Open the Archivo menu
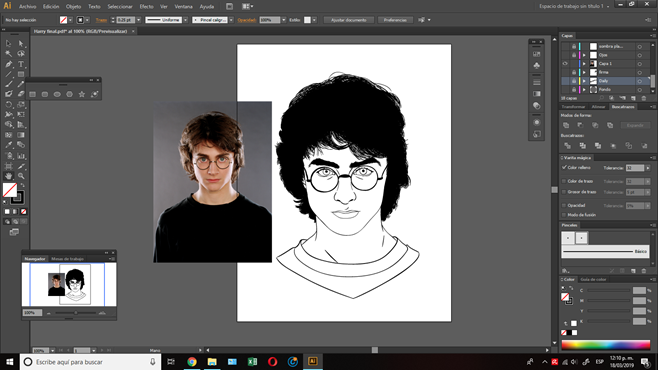658x370 pixels. [28, 7]
